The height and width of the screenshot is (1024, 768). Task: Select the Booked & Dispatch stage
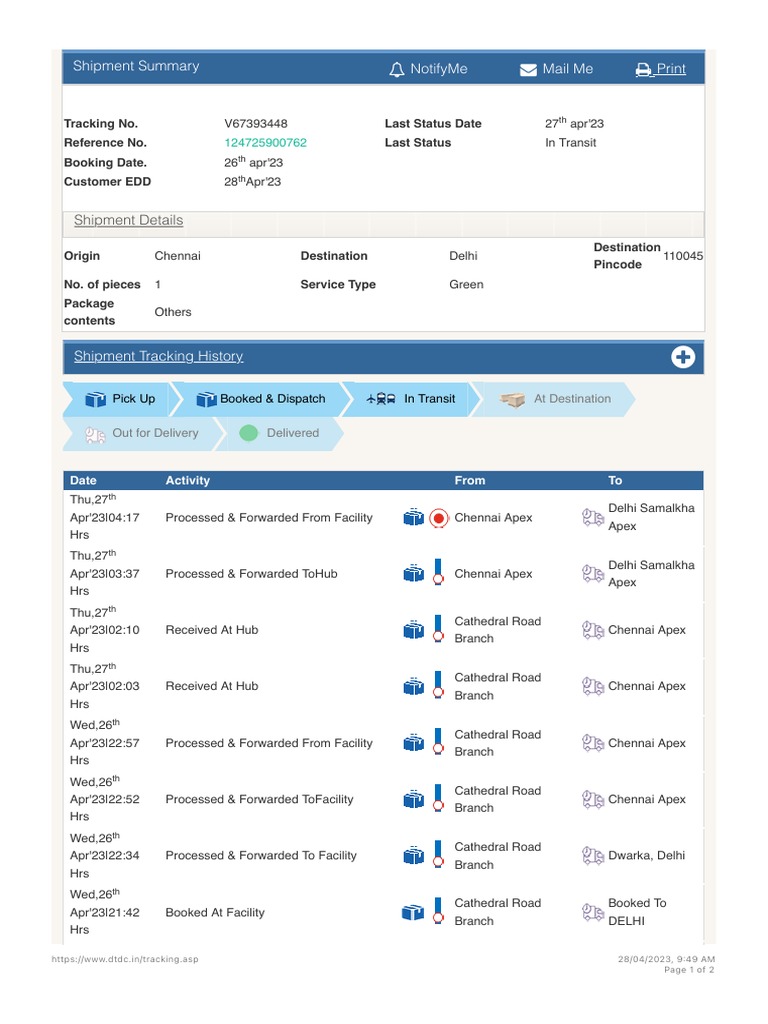pyautogui.click(x=262, y=399)
